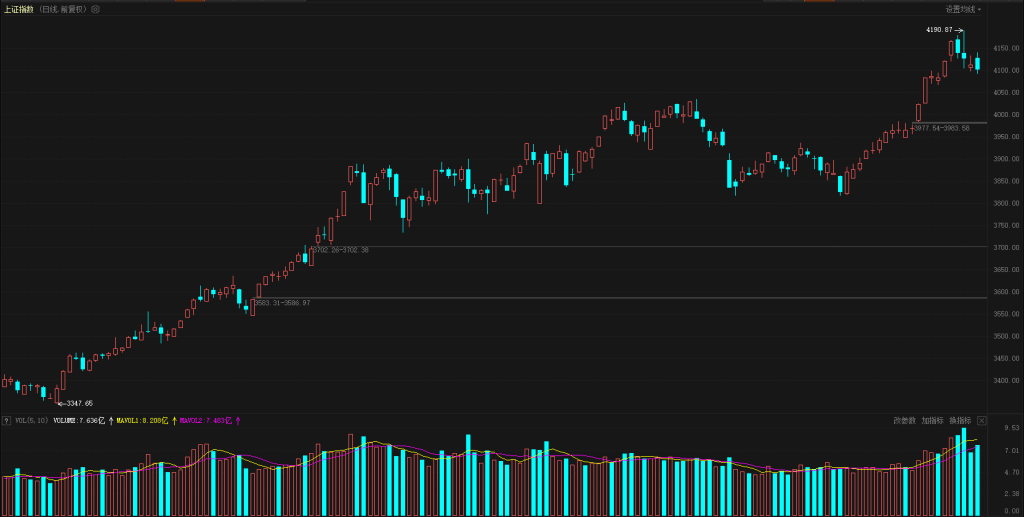Click the 加指标 button
The image size is (1024, 517).
[932, 421]
